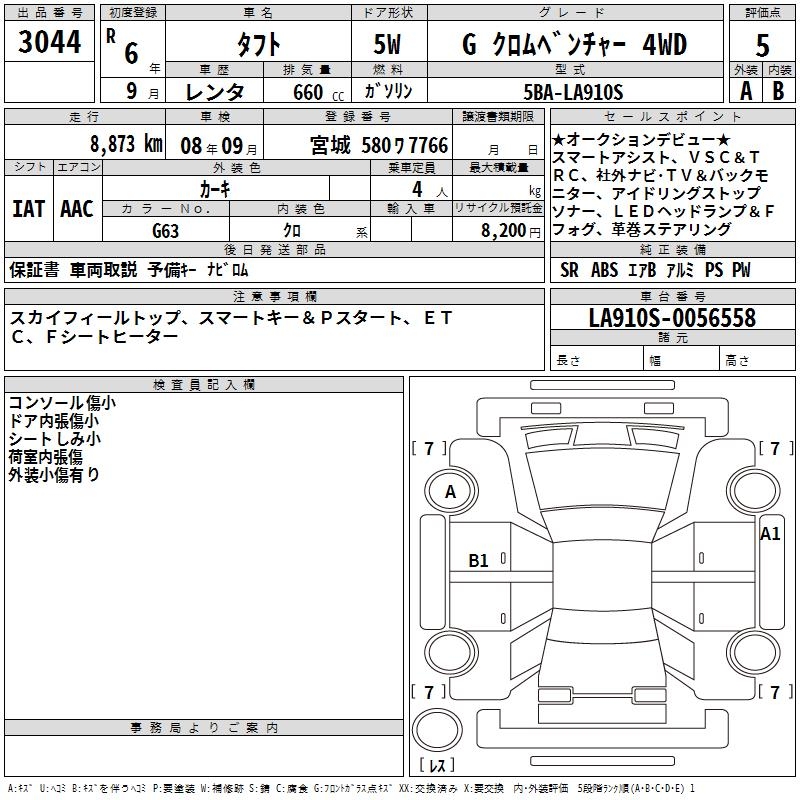
Task: Click the vehicle history value レンタ
Action: (x=215, y=92)
